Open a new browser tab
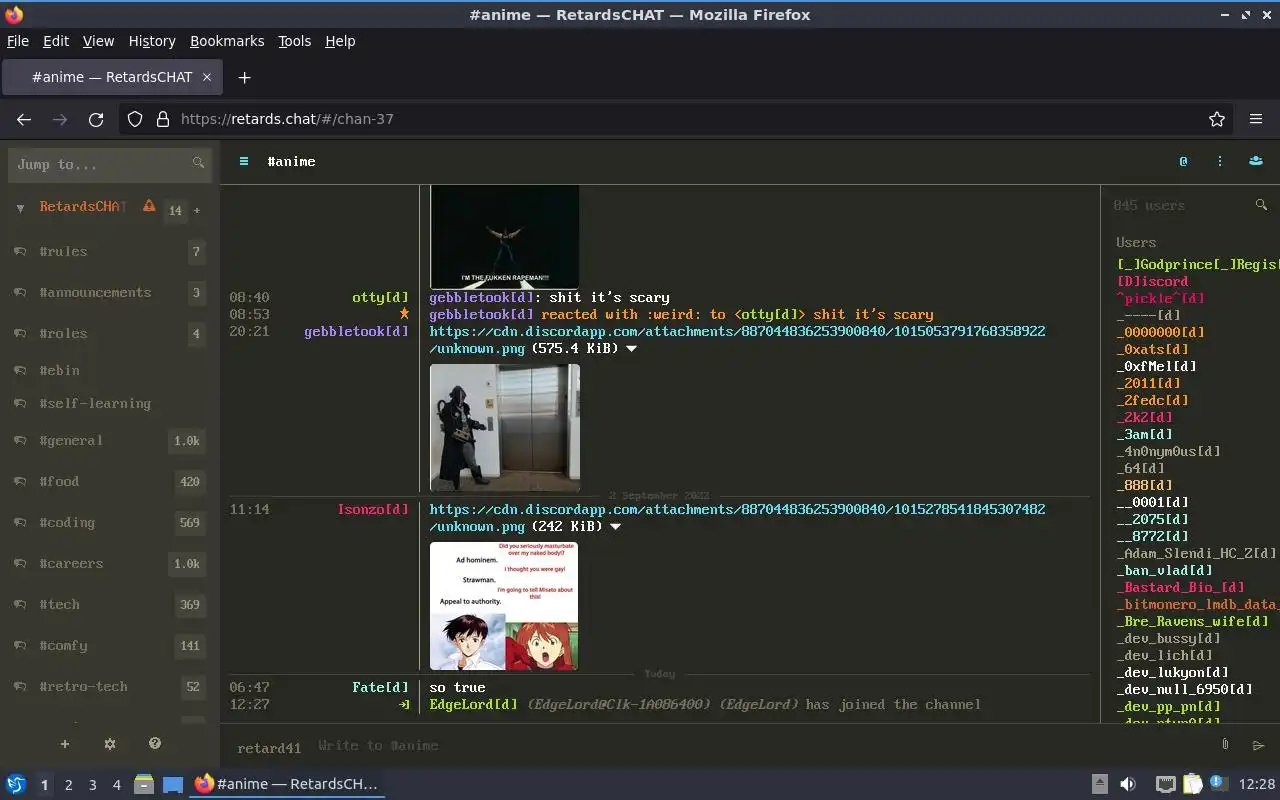The image size is (1280, 800). coord(244,77)
